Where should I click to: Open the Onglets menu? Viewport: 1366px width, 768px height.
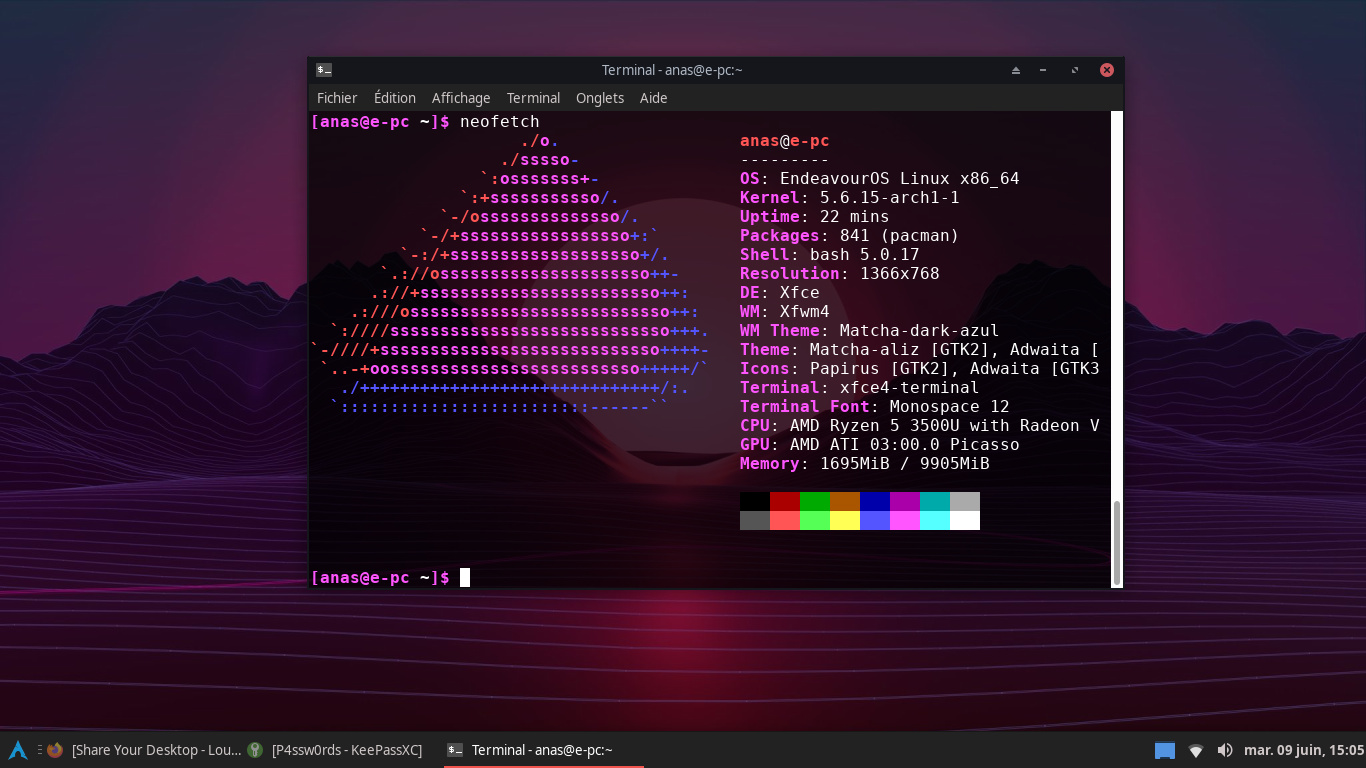(600, 98)
